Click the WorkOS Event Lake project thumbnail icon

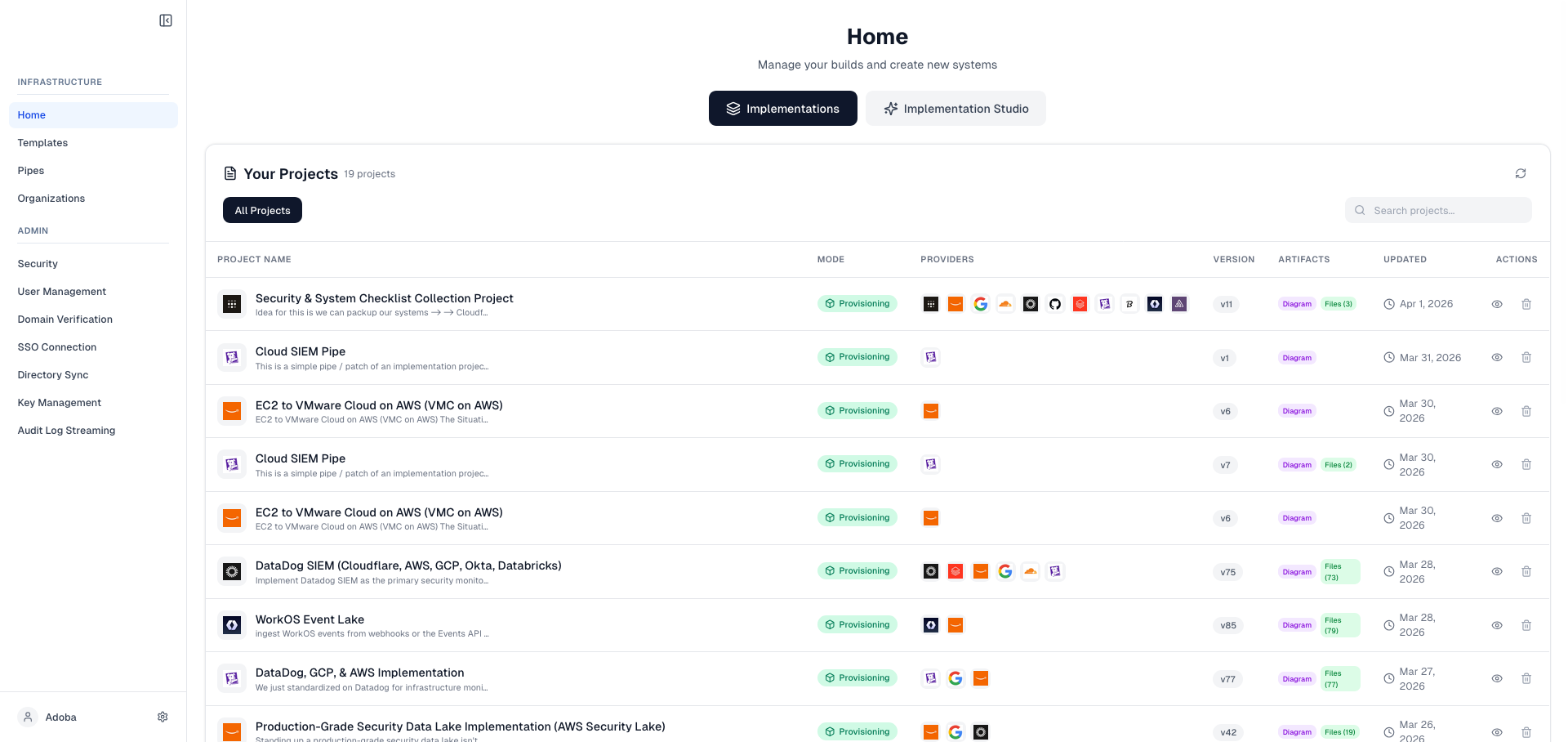231,624
